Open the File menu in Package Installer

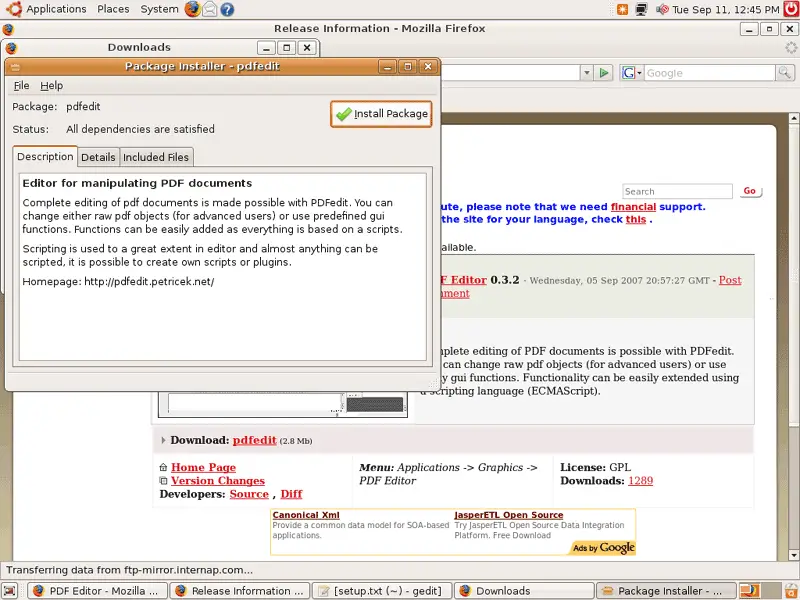[21, 86]
